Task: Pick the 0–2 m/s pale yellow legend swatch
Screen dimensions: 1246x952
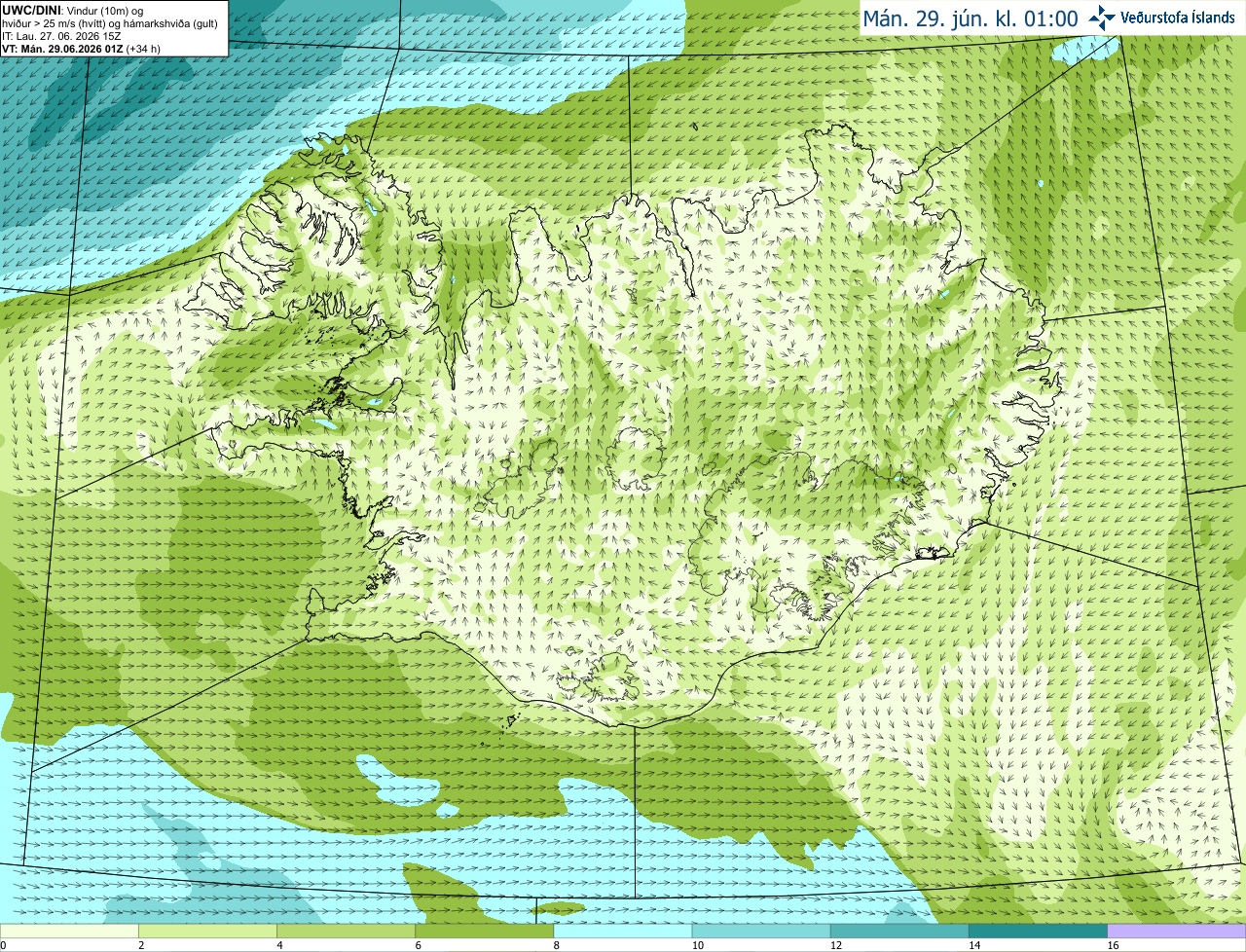Action: pyautogui.click(x=69, y=932)
